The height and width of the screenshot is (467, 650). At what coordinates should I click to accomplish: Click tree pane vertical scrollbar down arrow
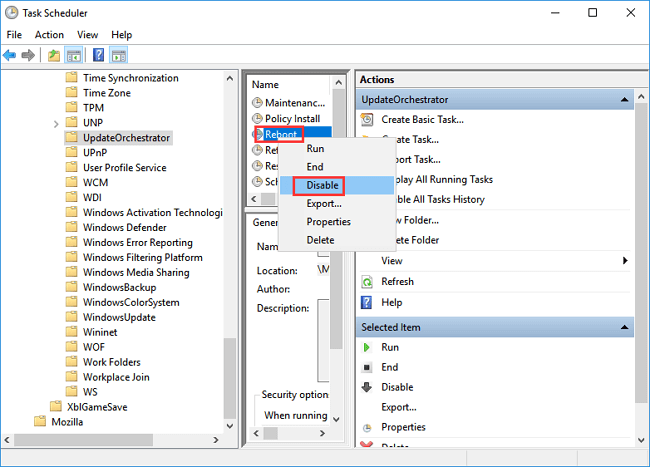pos(230,426)
